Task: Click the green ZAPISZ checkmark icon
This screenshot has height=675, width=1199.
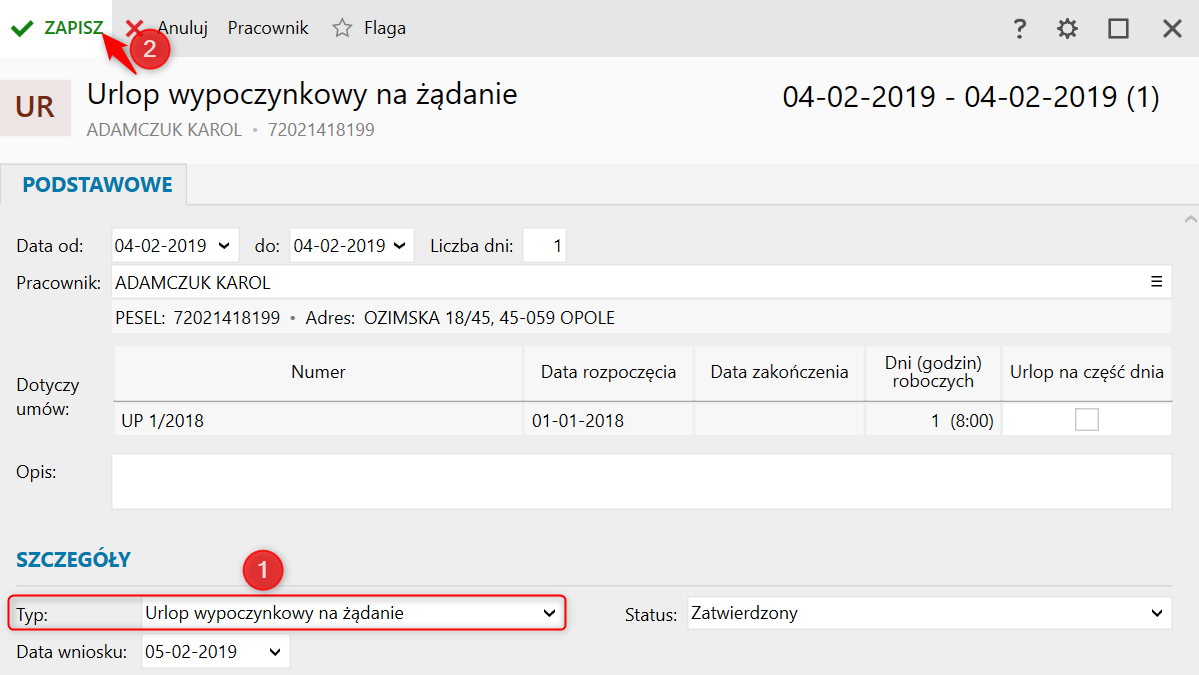Action: [x=22, y=28]
